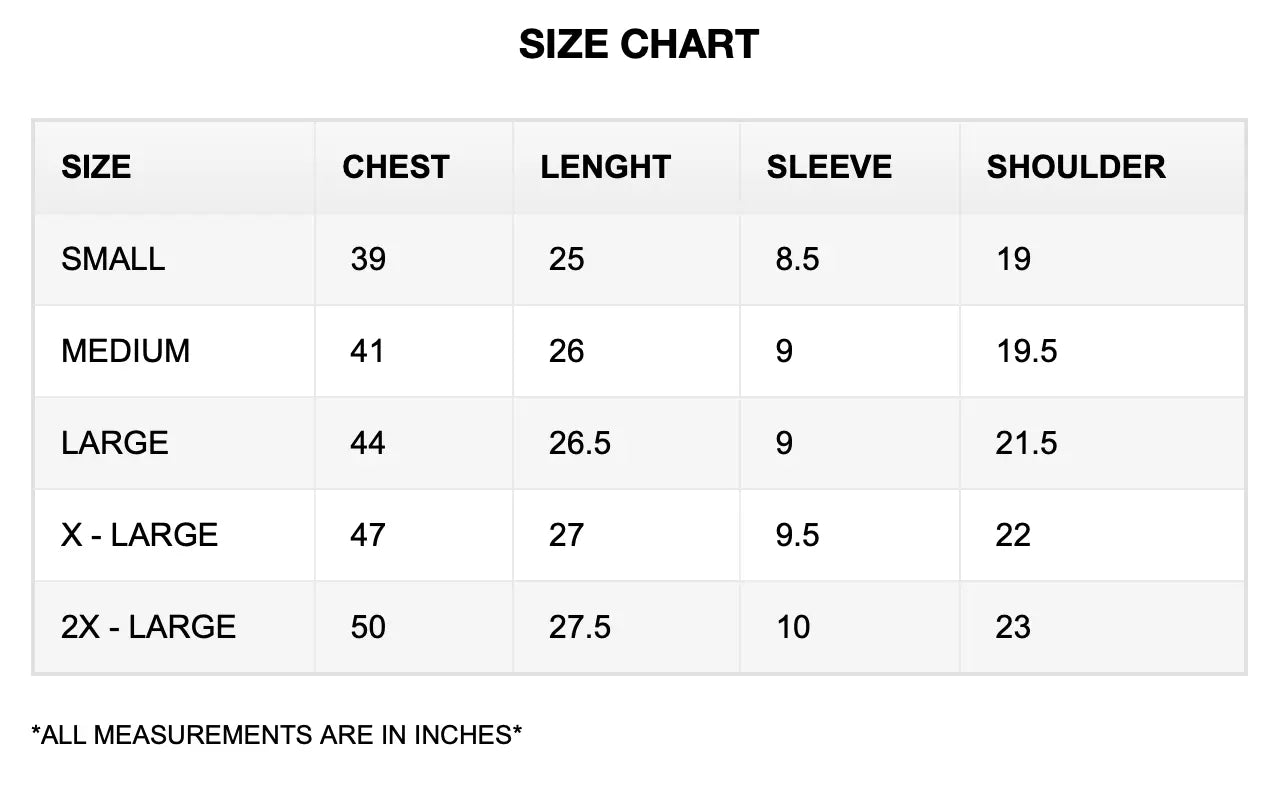Image resolution: width=1284 pixels, height=792 pixels.
Task: Select the SHOULDER column header
Action: tap(1076, 167)
